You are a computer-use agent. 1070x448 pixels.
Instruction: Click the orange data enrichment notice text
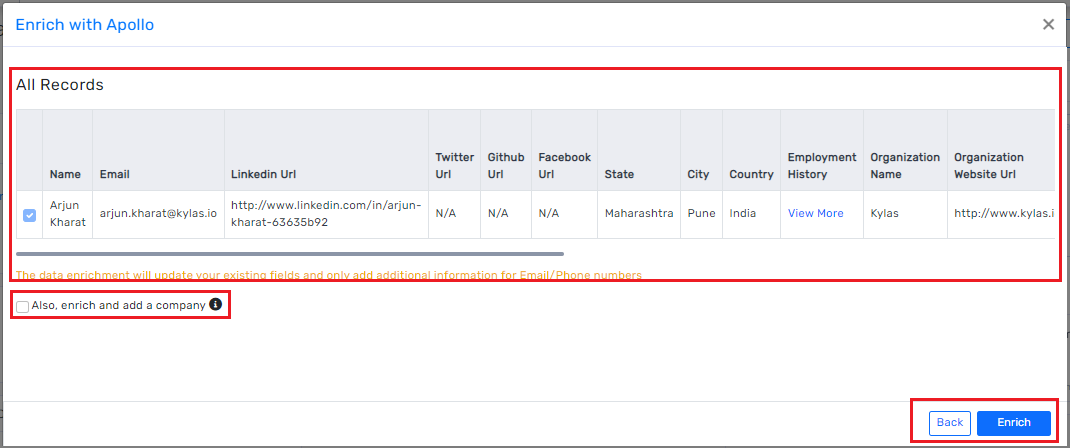[x=328, y=275]
